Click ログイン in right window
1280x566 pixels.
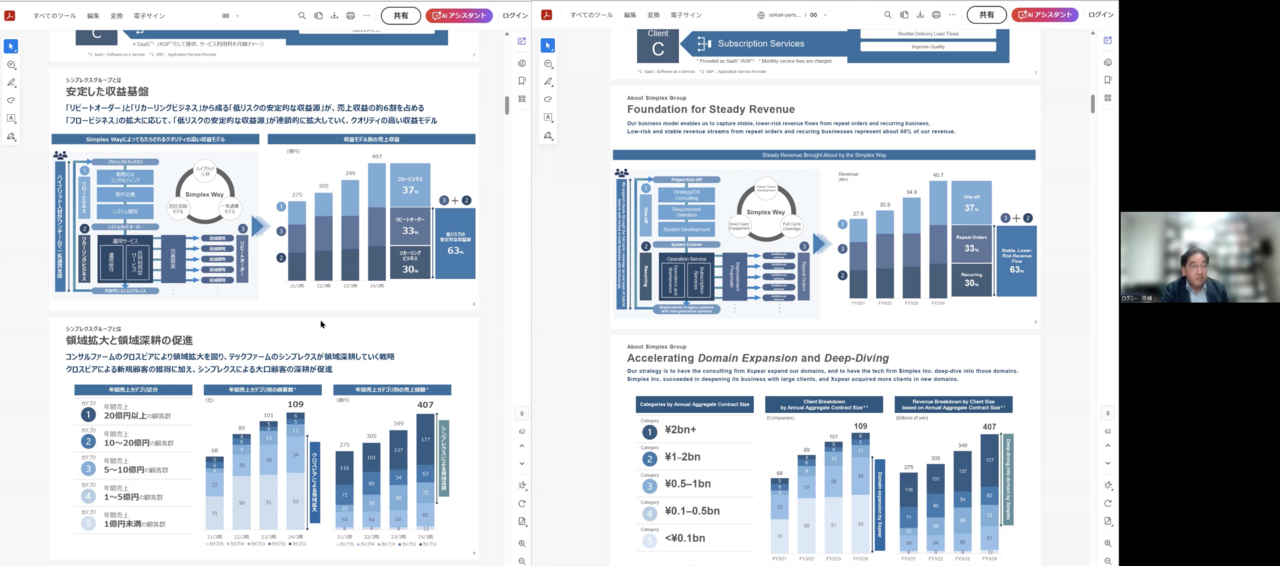(x=1101, y=16)
